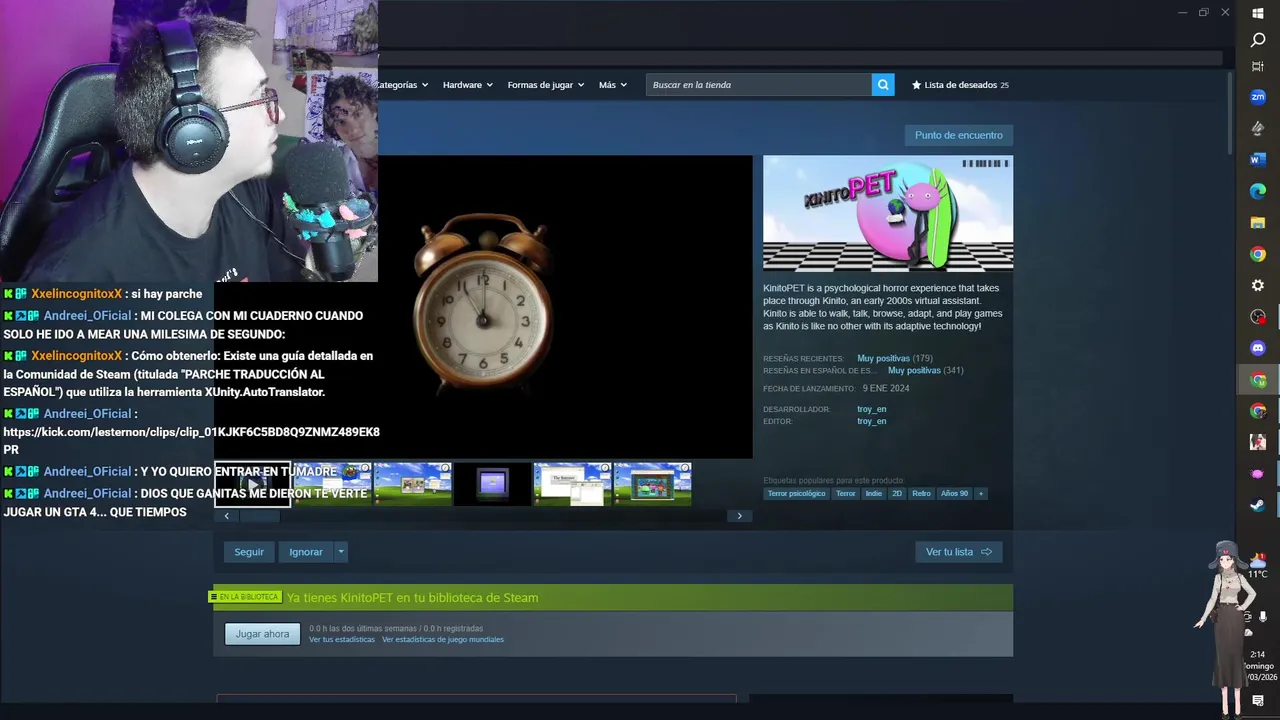Screen dimensions: 1280x720
Task: Select the Retro tag
Action: click(921, 493)
